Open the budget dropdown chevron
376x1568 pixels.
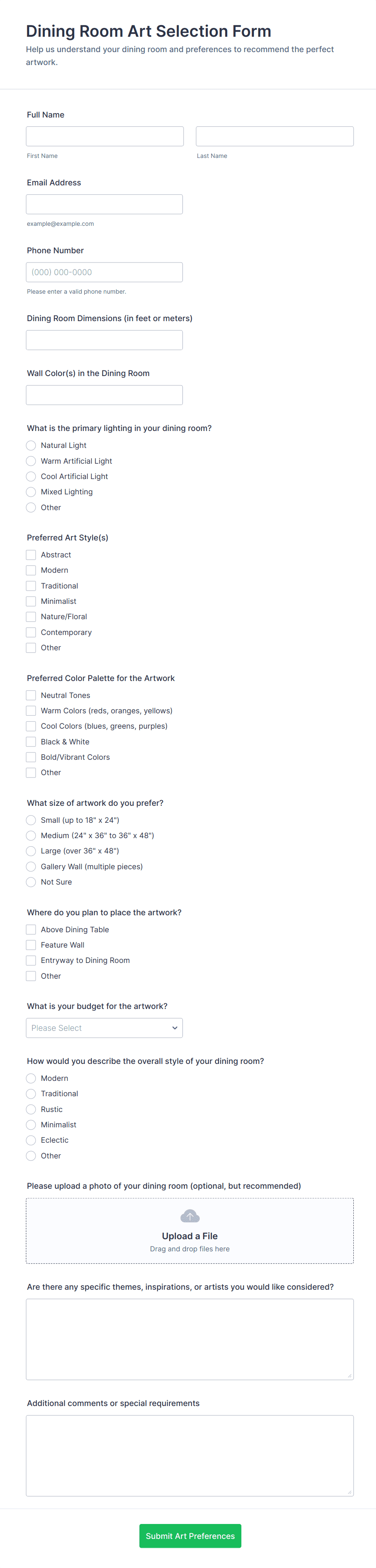coord(174,1028)
